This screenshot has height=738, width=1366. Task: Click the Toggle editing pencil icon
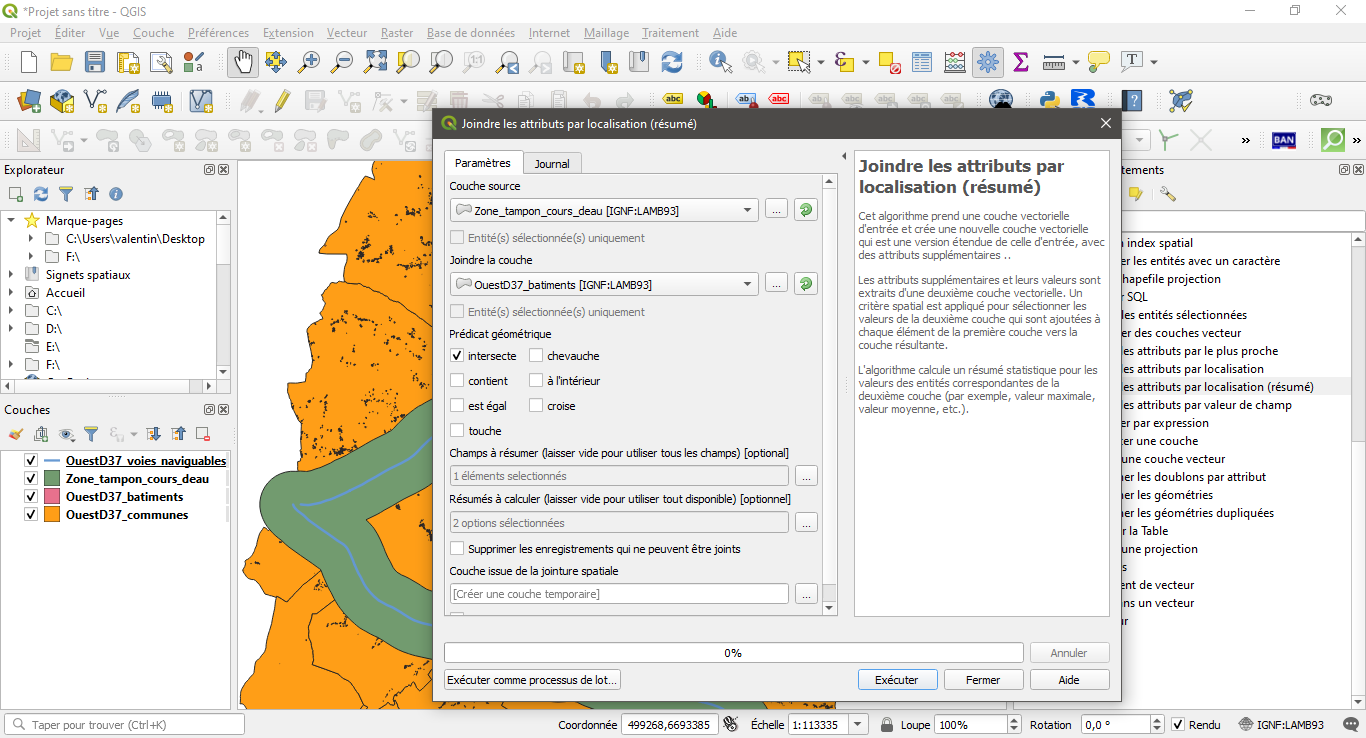coord(283,100)
